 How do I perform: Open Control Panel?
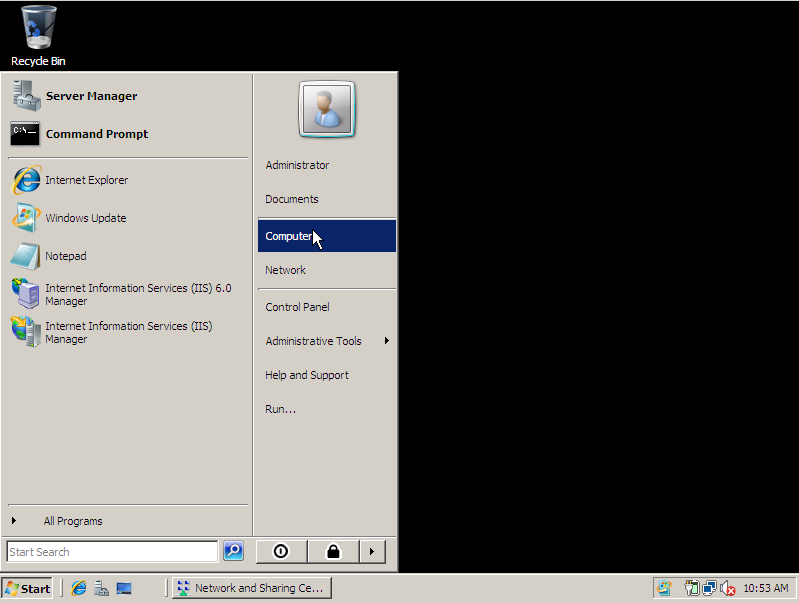pyautogui.click(x=327, y=307)
